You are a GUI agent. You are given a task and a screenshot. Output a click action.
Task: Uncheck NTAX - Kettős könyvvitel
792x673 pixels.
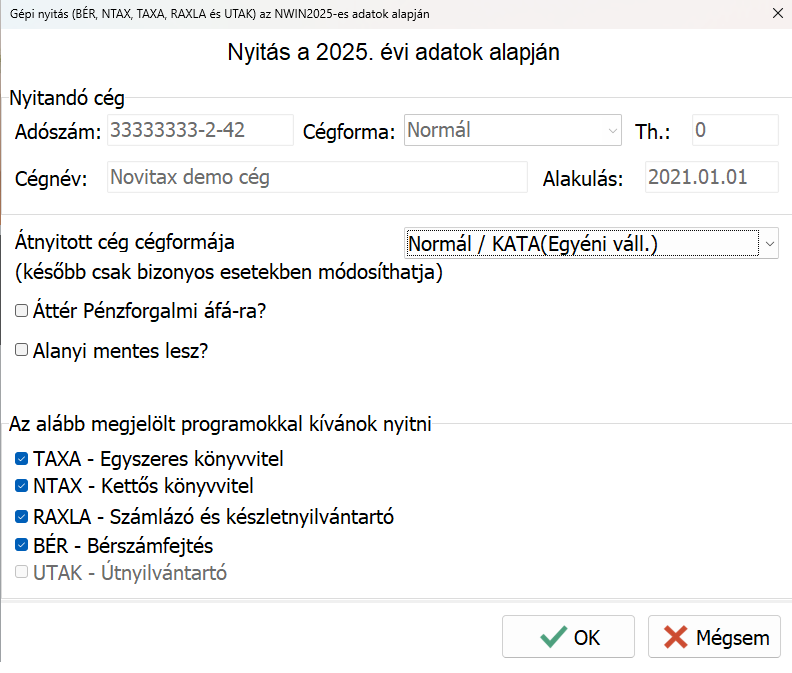pos(22,487)
